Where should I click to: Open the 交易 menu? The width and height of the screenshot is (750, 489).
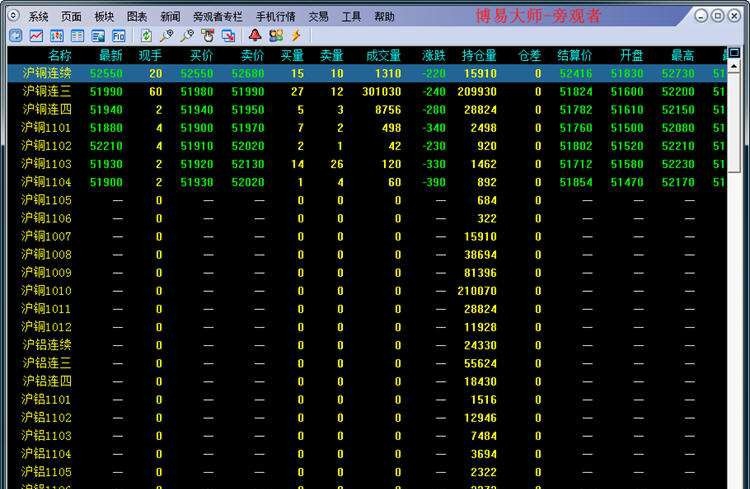pyautogui.click(x=318, y=17)
